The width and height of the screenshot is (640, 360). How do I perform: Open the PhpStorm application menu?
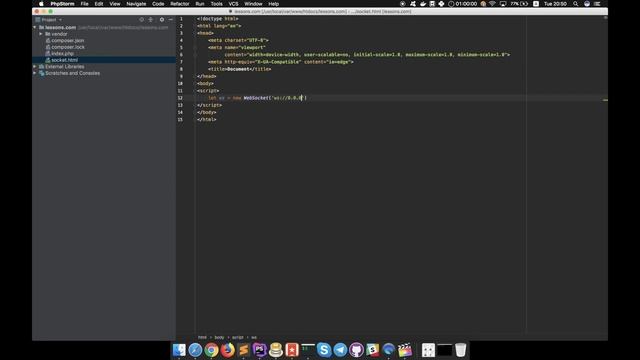click(x=62, y=4)
